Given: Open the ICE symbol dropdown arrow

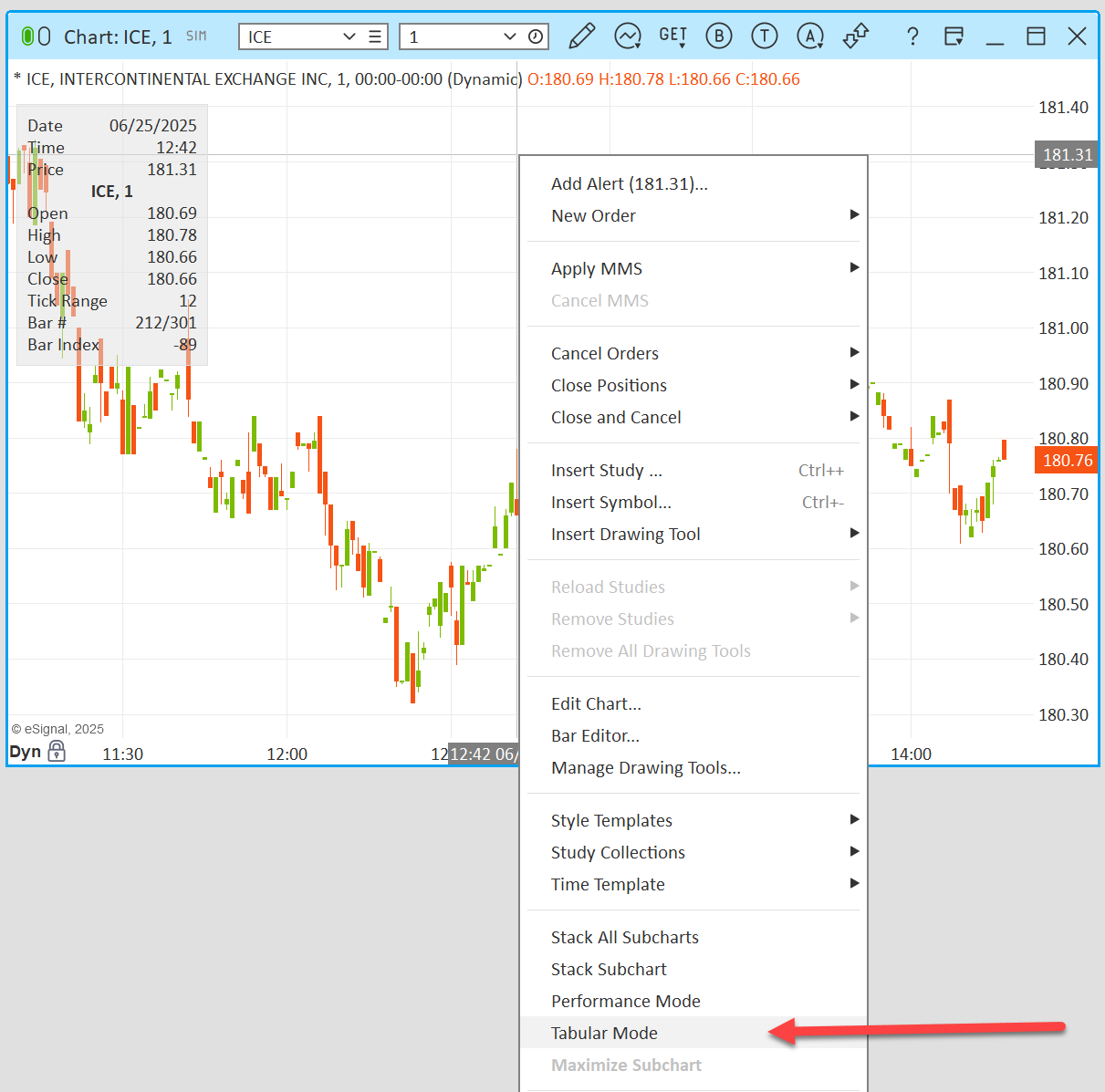Looking at the screenshot, I should (349, 36).
